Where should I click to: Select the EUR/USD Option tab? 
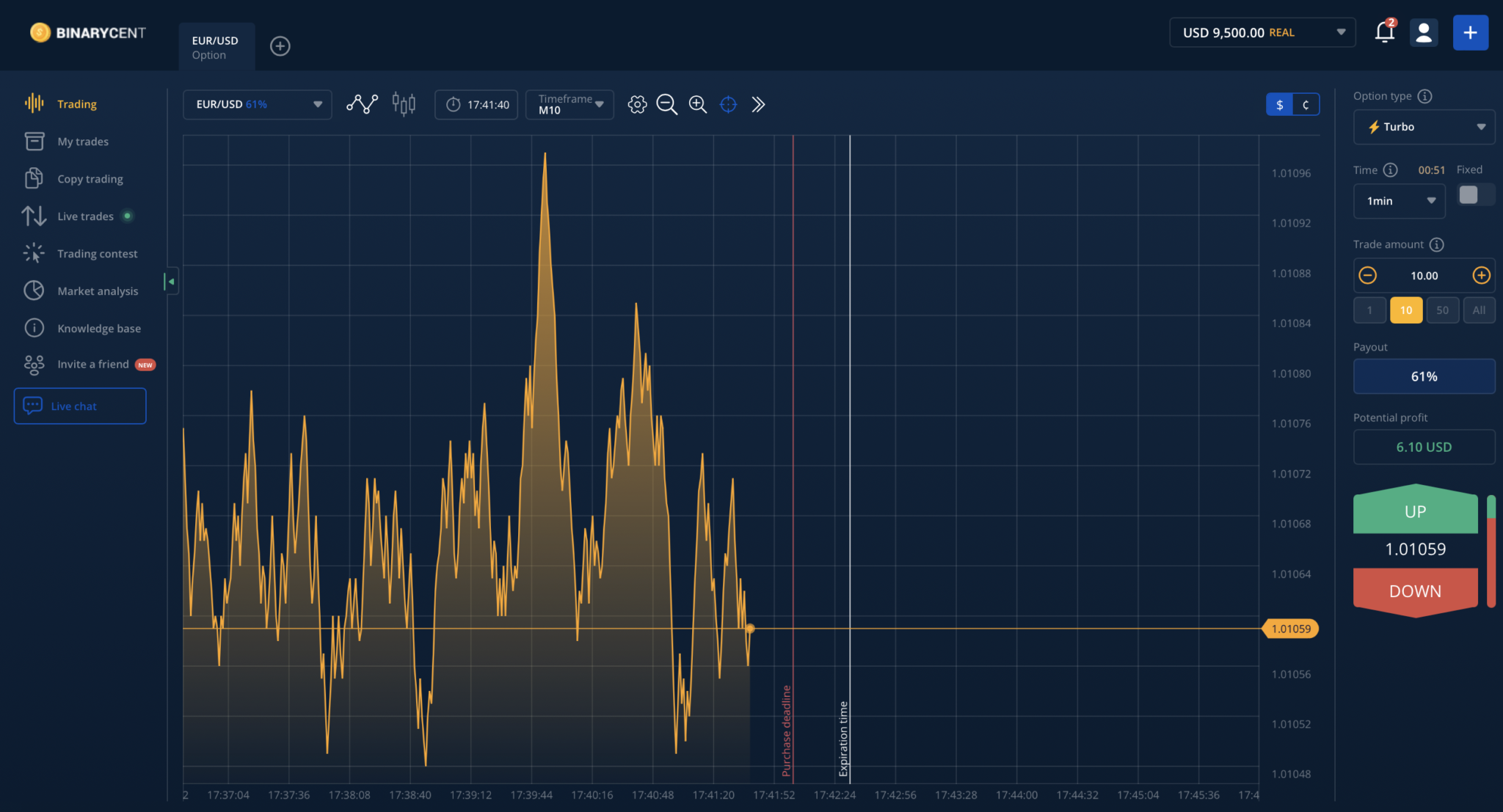pos(216,47)
